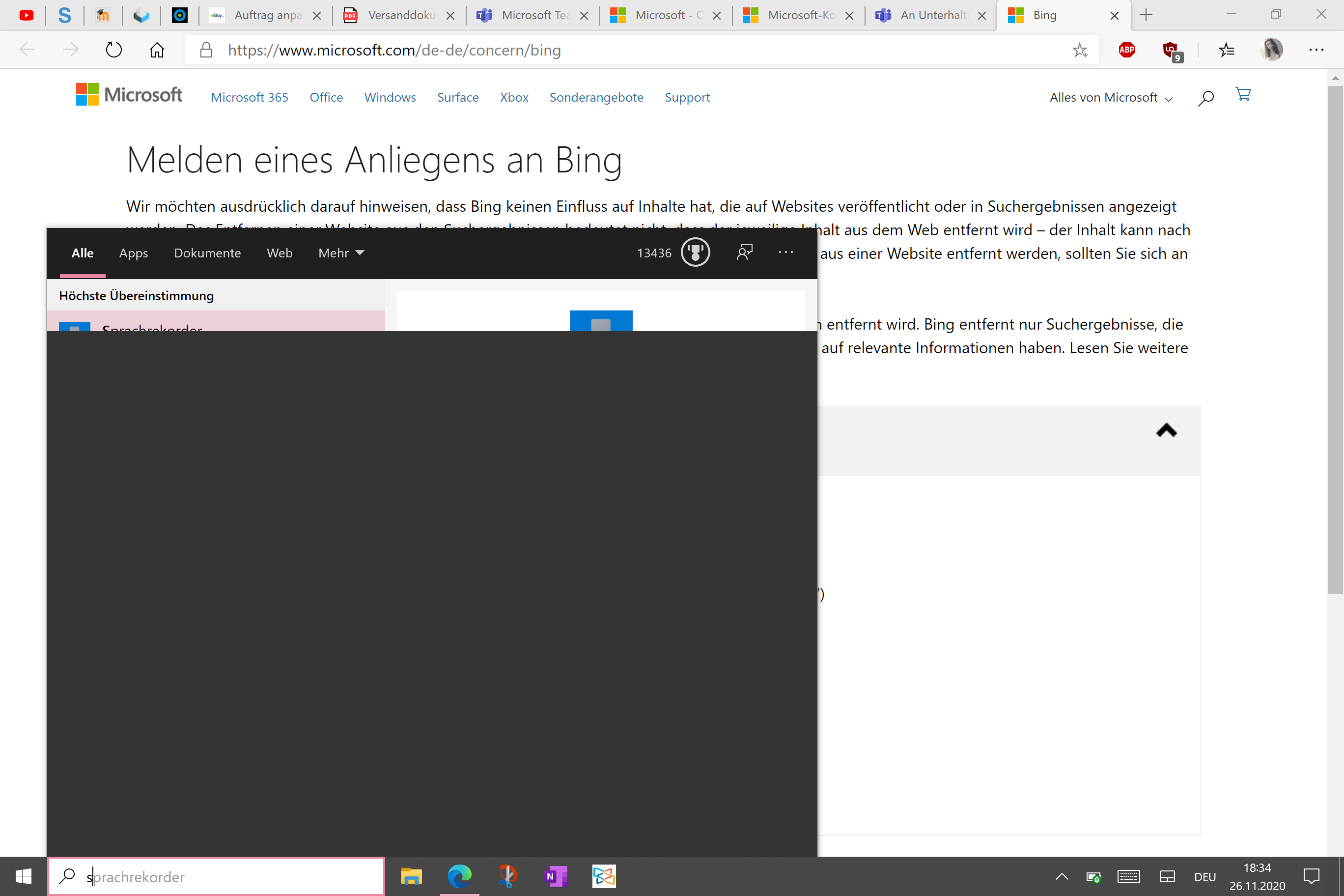Open the Windows navigation link

coord(391,98)
